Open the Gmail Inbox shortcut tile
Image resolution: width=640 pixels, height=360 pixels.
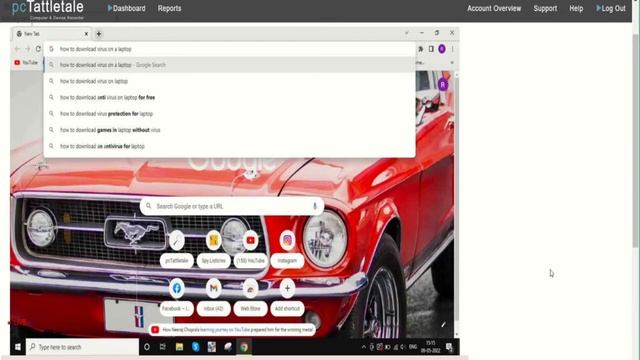[213, 297]
